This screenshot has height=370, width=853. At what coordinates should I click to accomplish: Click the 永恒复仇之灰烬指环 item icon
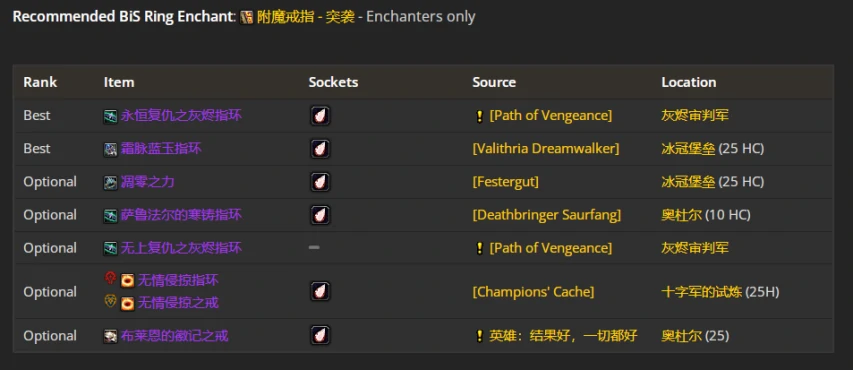(110, 116)
